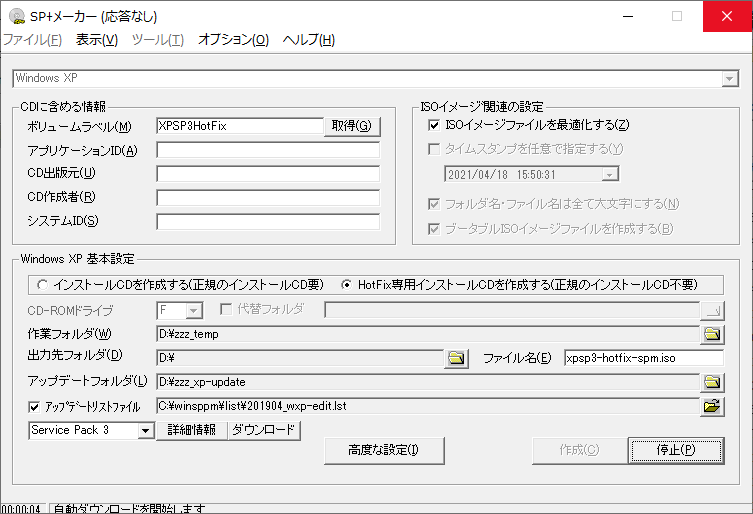Open the ツール(T) menu
This screenshot has height=514, width=753.
tap(158, 39)
